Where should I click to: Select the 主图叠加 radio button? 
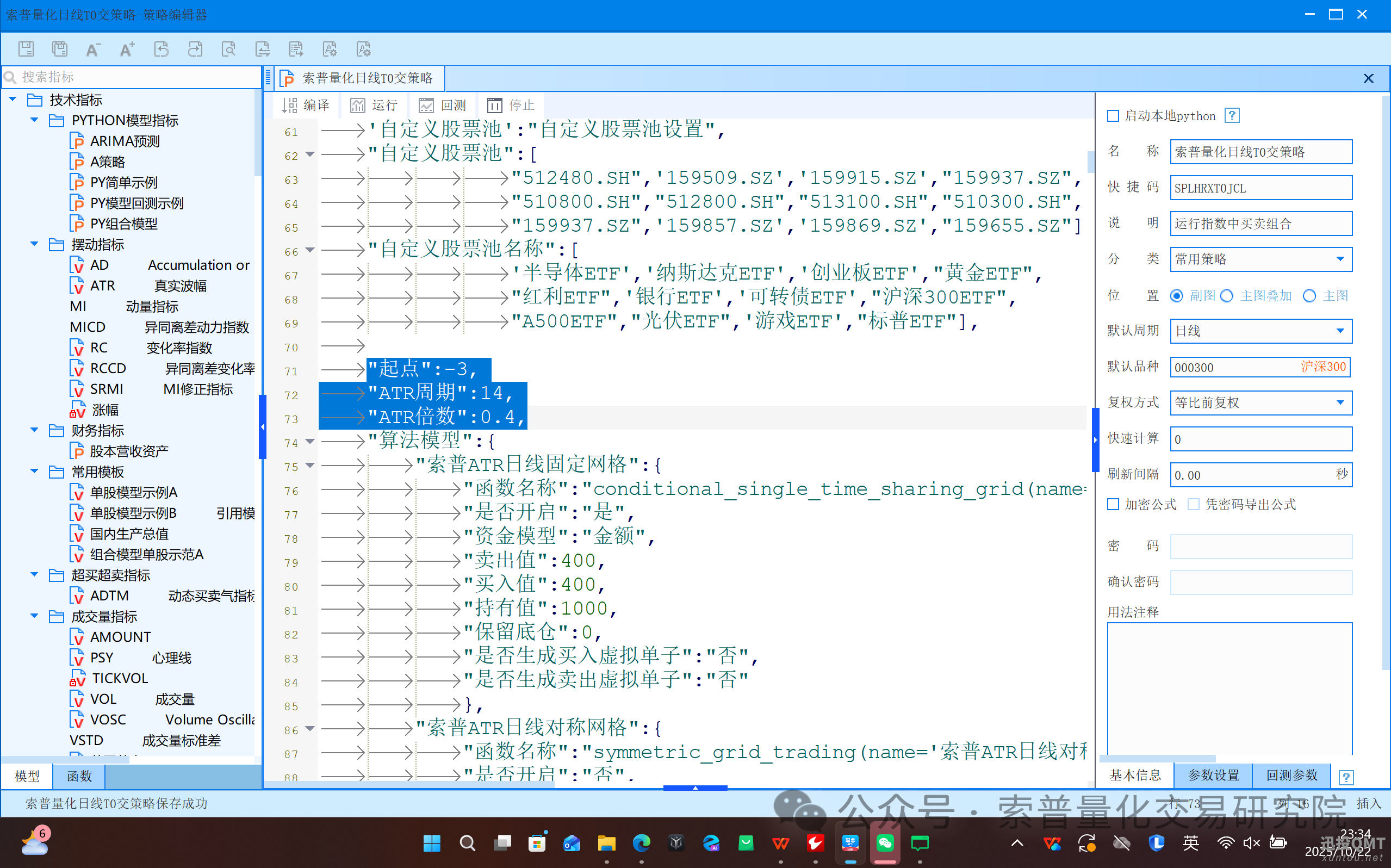(1227, 296)
